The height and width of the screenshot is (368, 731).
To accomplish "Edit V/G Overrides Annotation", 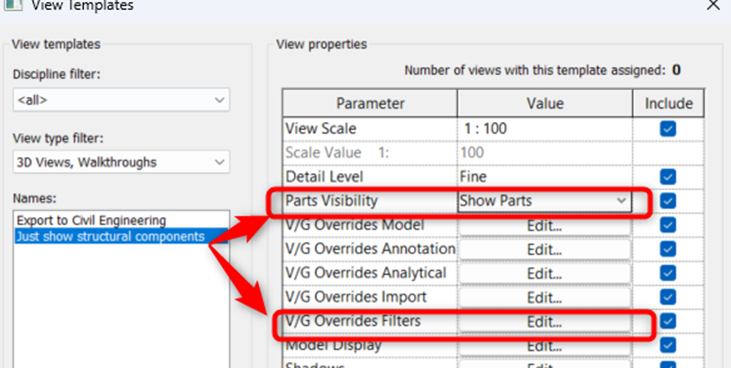I will (545, 250).
